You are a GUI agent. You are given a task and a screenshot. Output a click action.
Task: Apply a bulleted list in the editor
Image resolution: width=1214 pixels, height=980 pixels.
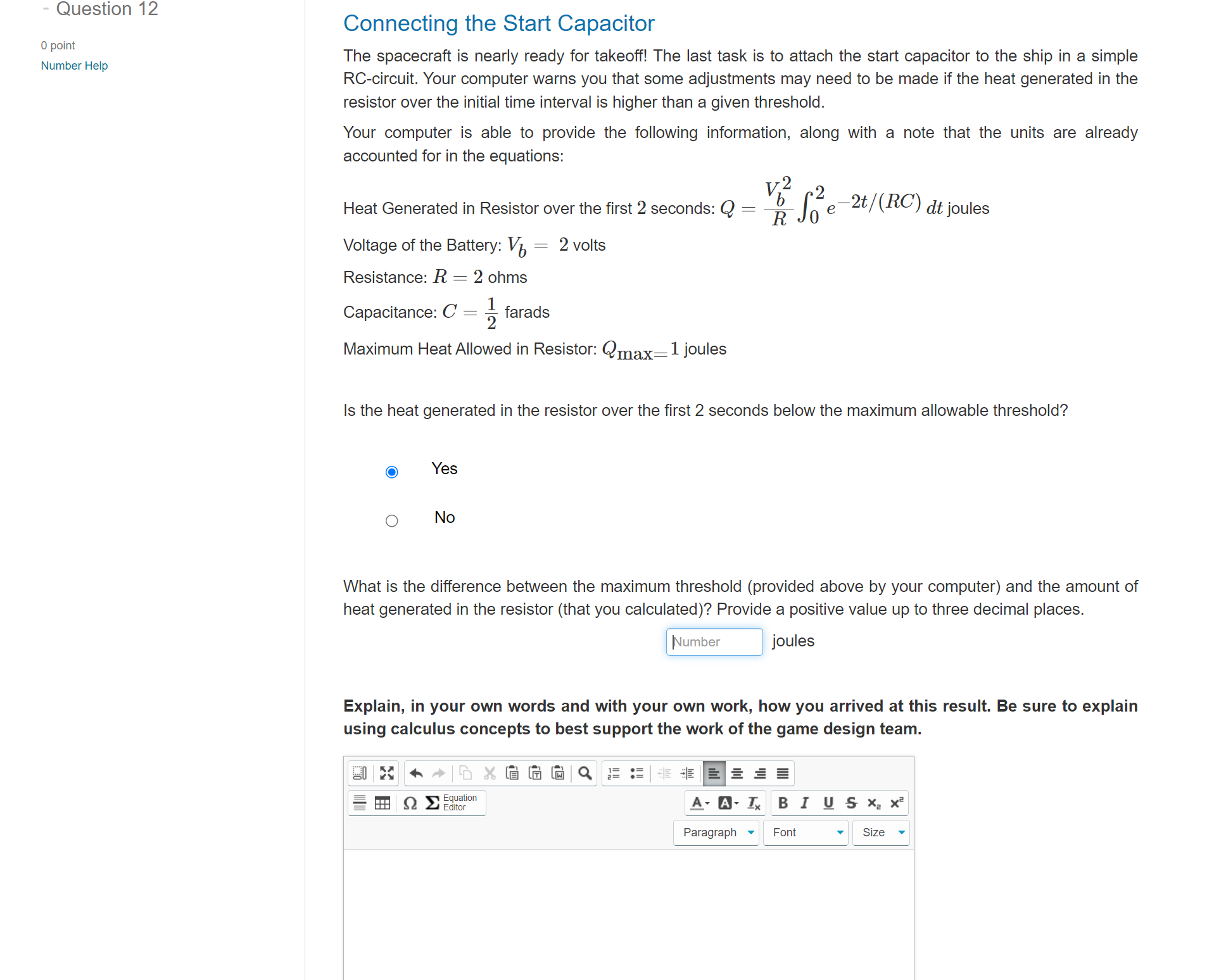point(637,773)
